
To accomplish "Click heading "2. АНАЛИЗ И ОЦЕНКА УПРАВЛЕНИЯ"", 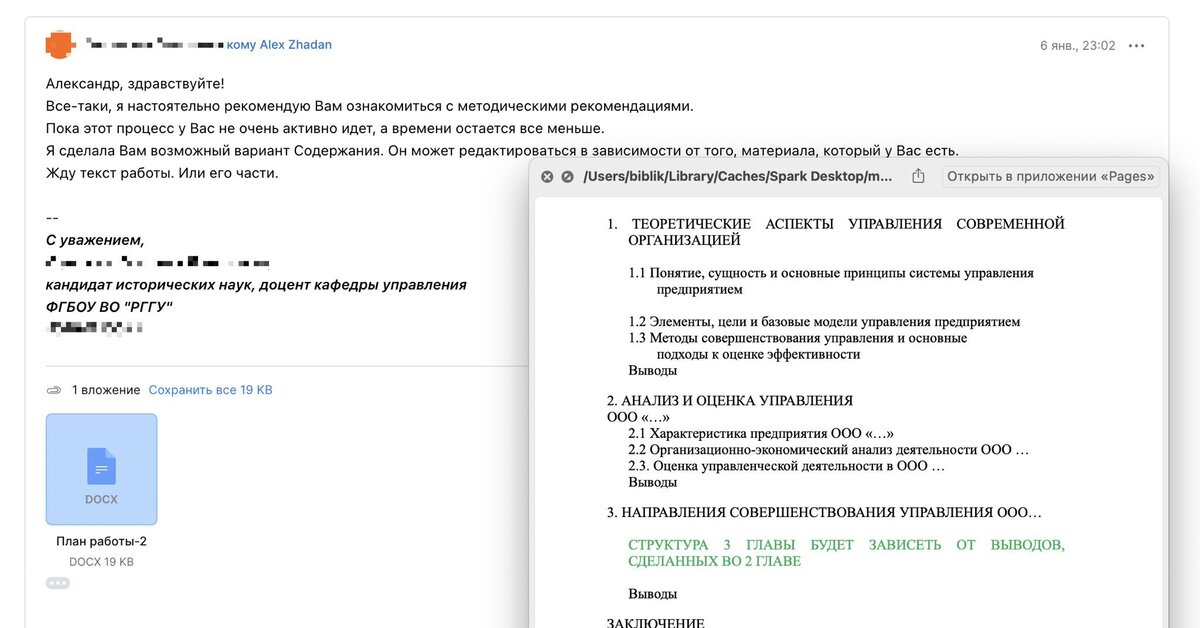I will (x=730, y=409).
